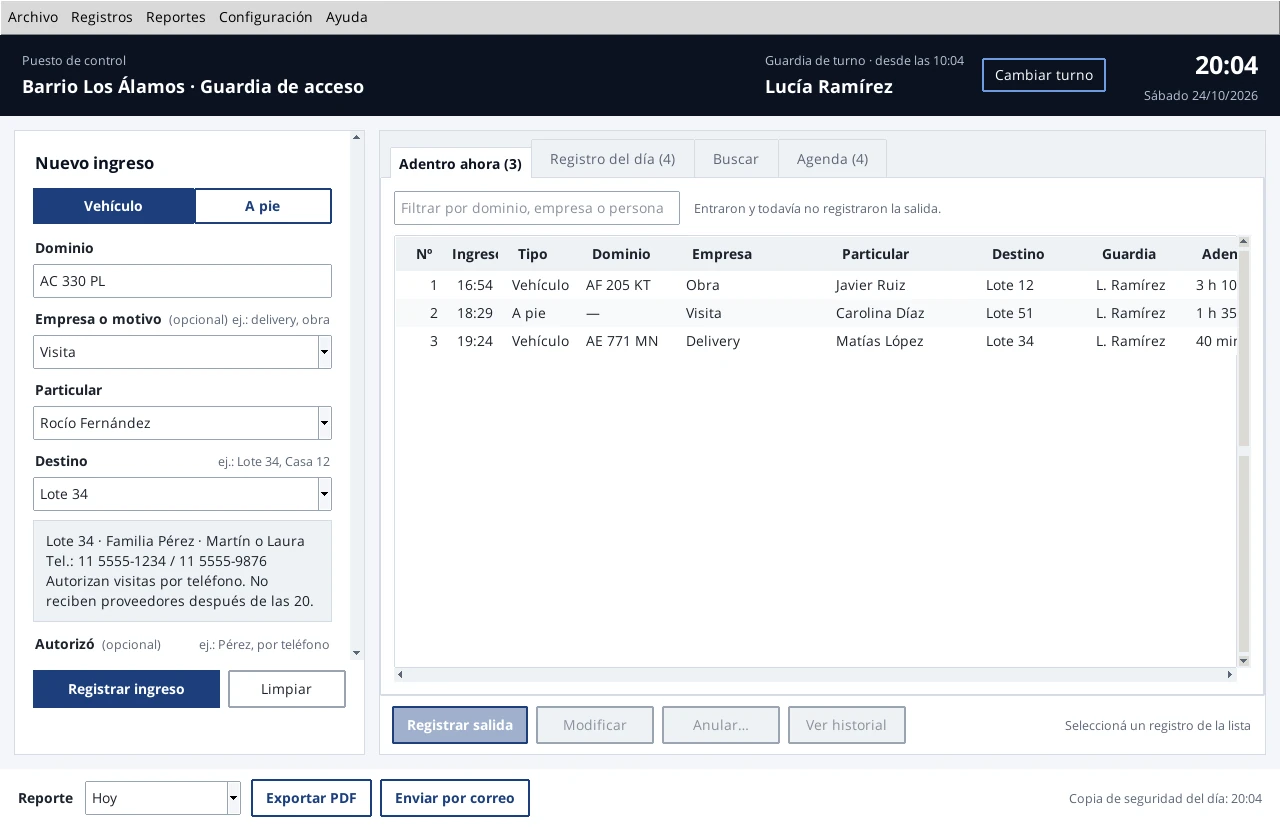Click the Registrar salida button
The height and width of the screenshot is (827, 1280).
click(460, 725)
